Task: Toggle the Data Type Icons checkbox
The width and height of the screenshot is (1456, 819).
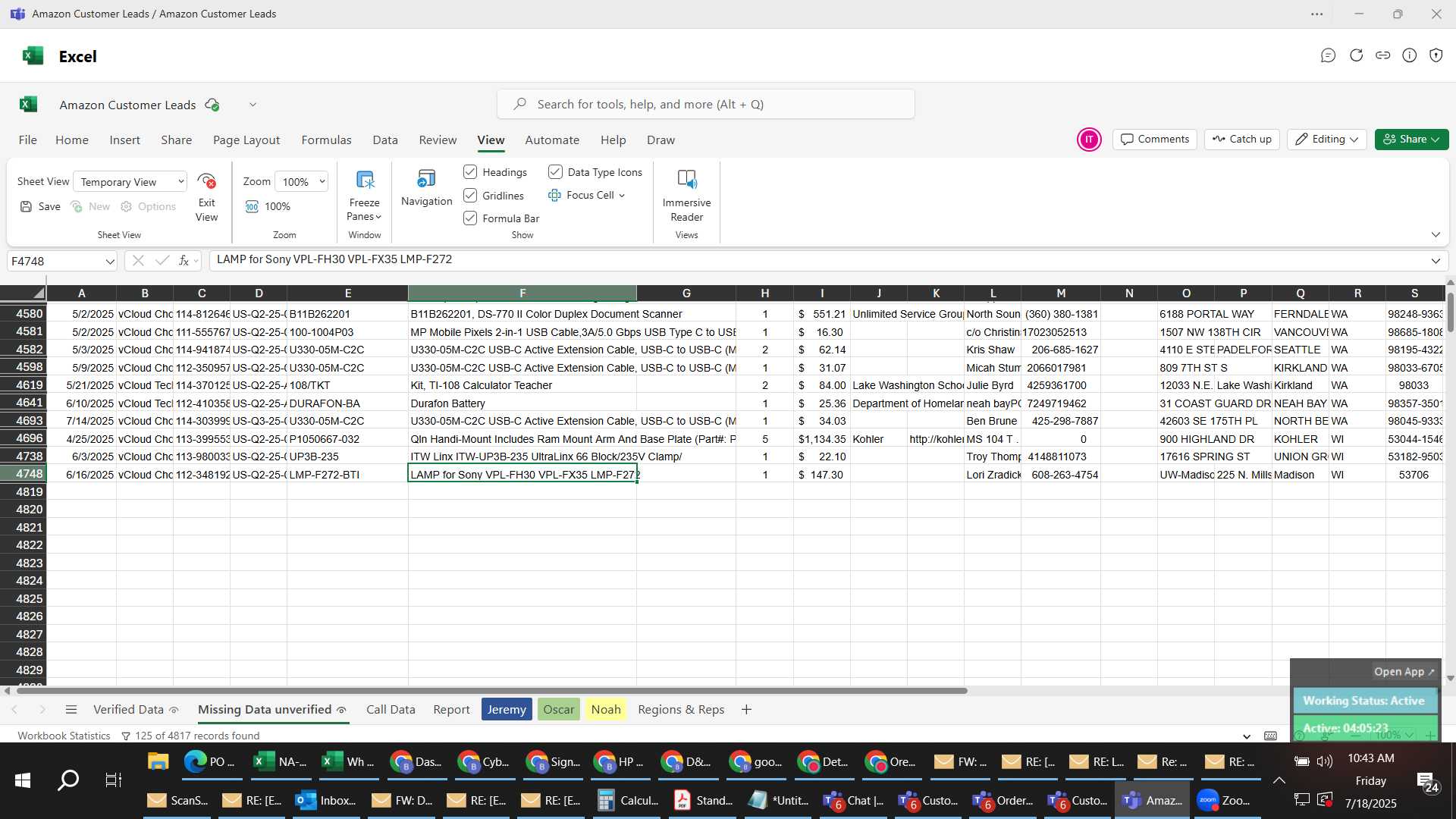Action: point(555,172)
